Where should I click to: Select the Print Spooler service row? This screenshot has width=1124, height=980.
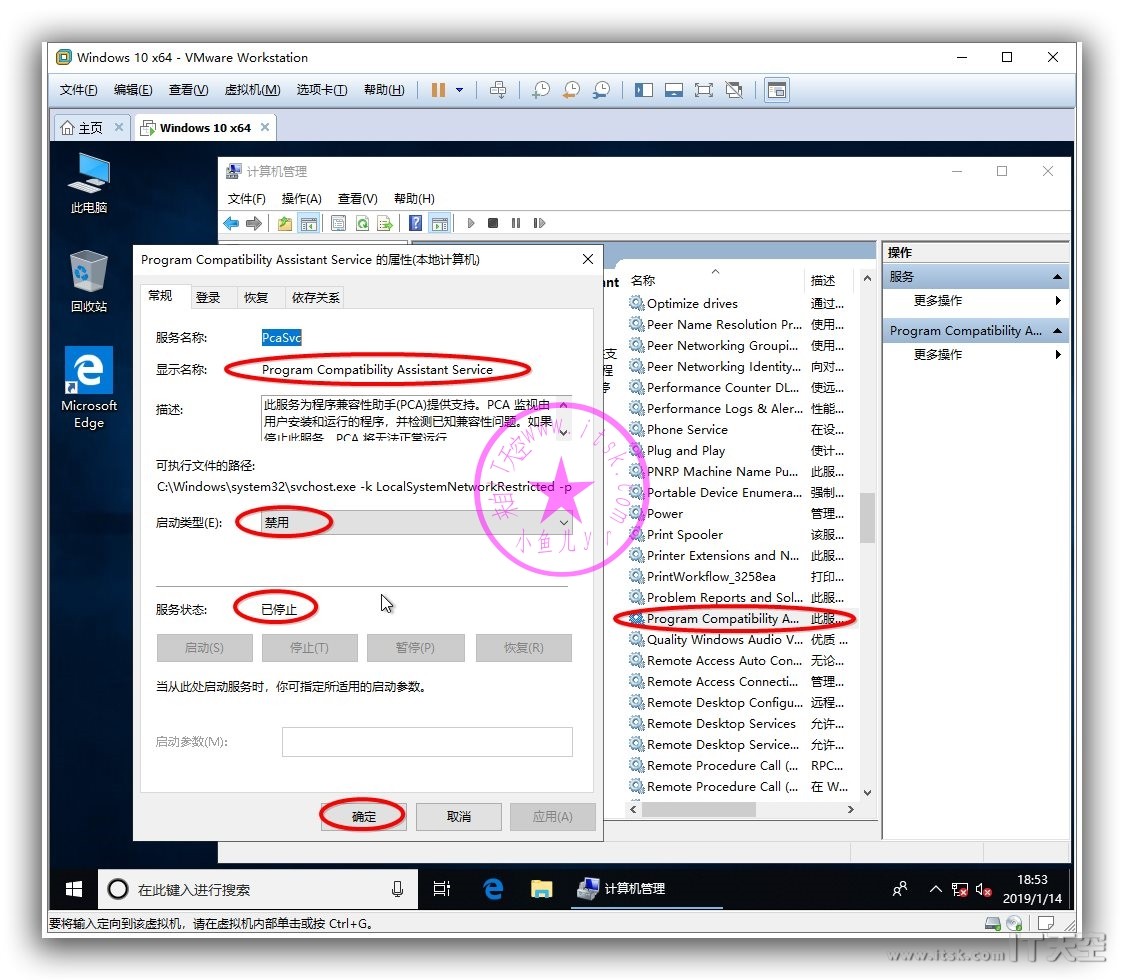click(738, 535)
